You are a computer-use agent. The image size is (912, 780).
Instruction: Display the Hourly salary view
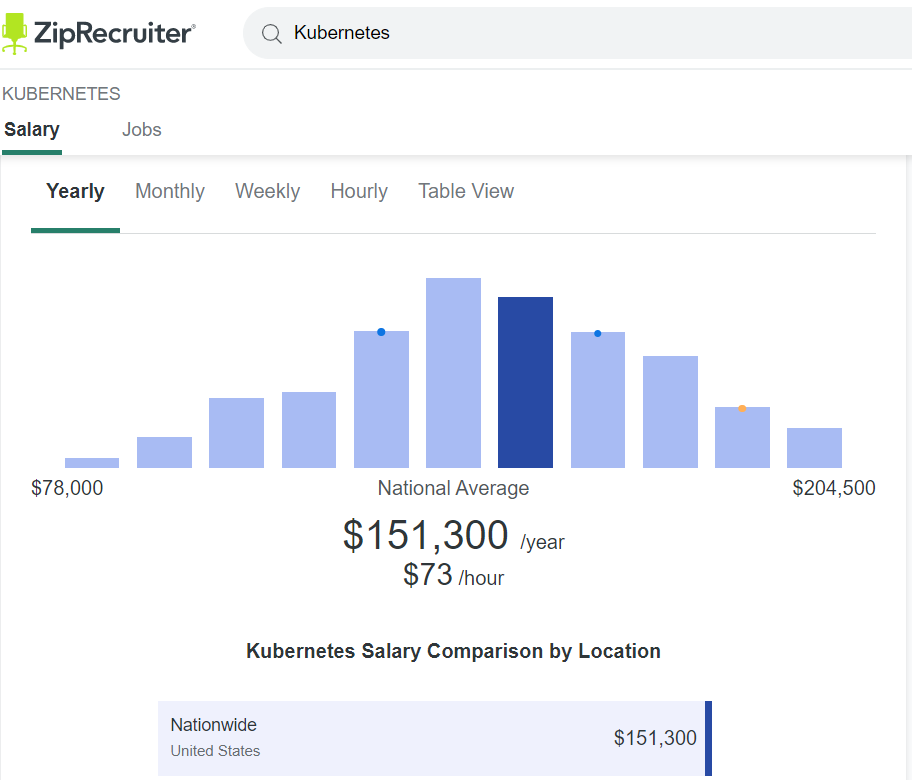[x=359, y=191]
